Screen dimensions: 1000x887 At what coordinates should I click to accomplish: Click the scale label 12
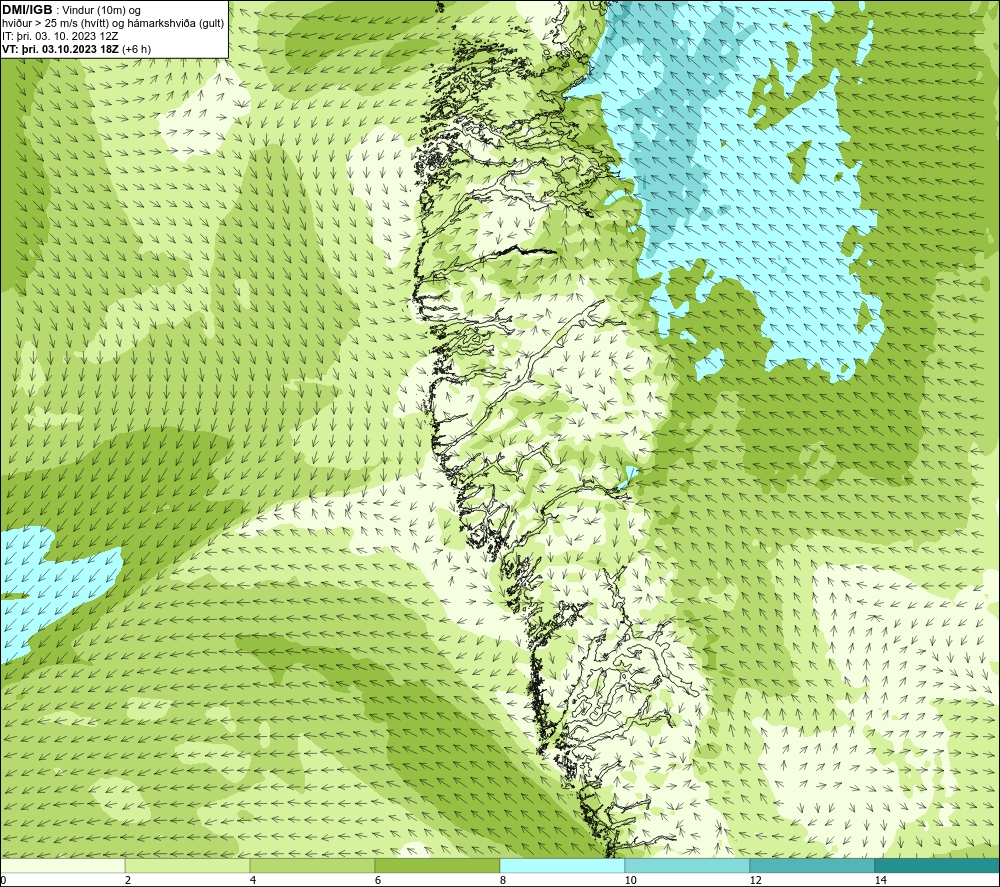tap(756, 880)
